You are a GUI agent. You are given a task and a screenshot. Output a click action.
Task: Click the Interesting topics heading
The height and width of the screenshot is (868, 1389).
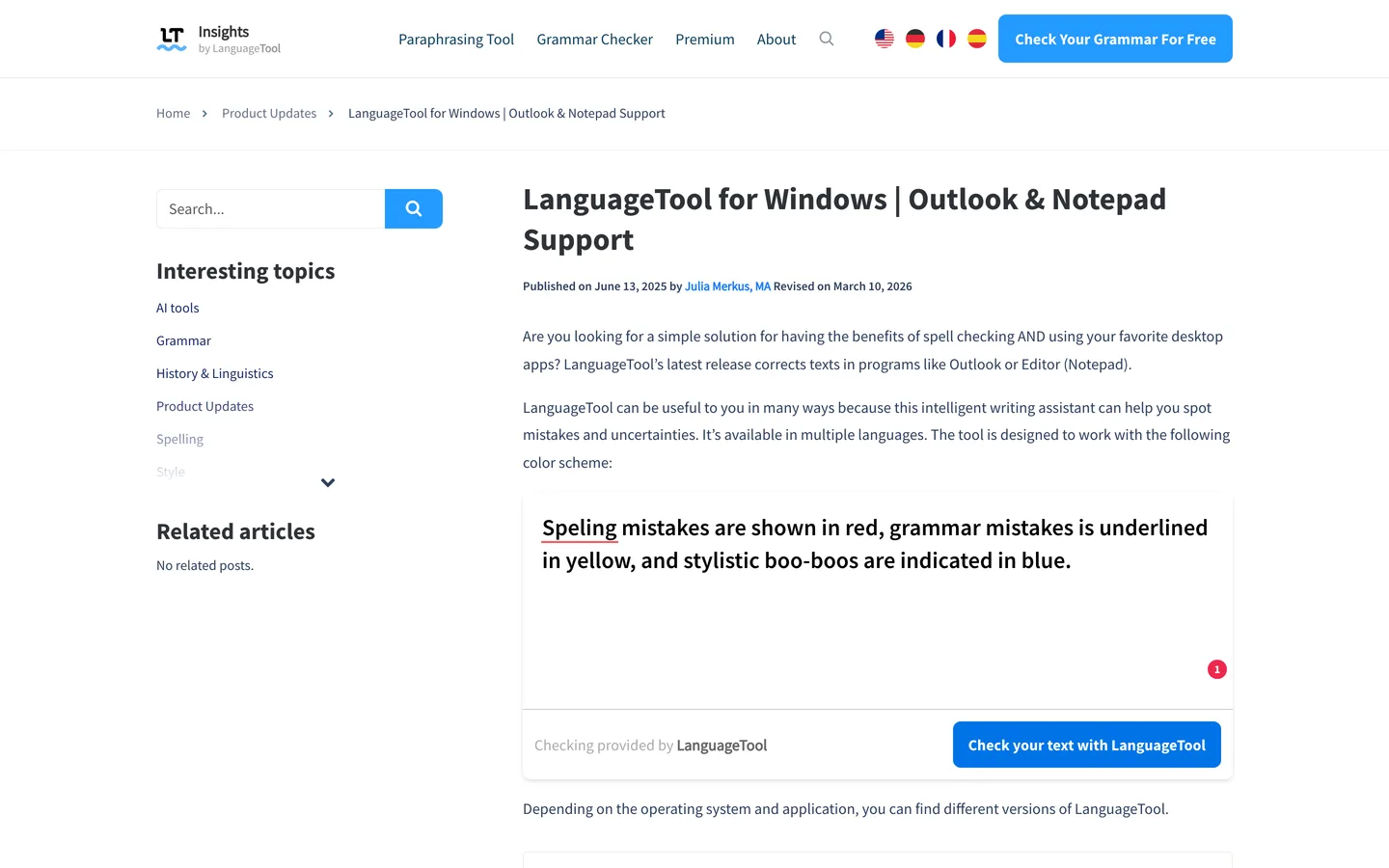point(246,271)
